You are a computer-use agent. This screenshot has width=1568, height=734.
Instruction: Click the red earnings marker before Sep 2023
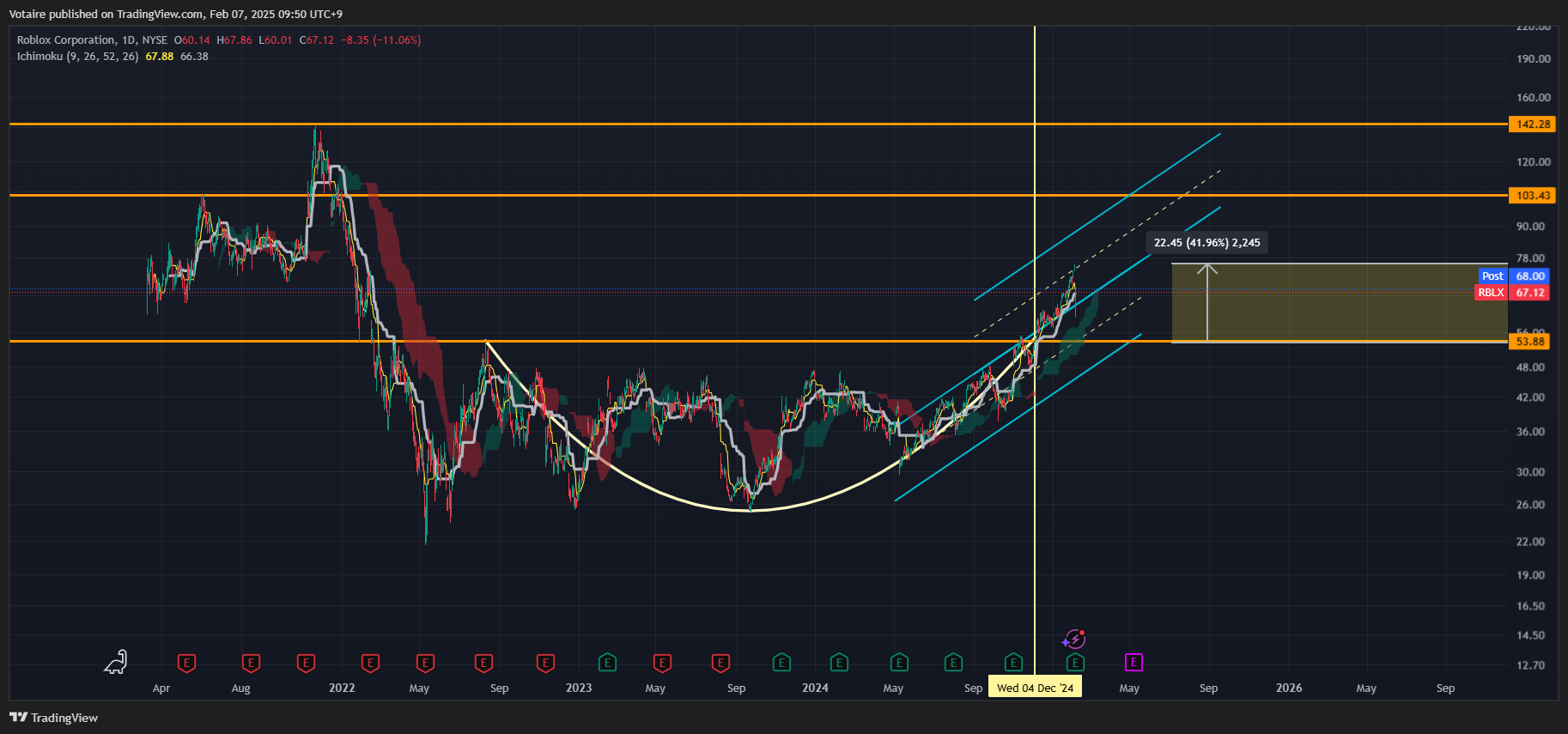coord(721,663)
